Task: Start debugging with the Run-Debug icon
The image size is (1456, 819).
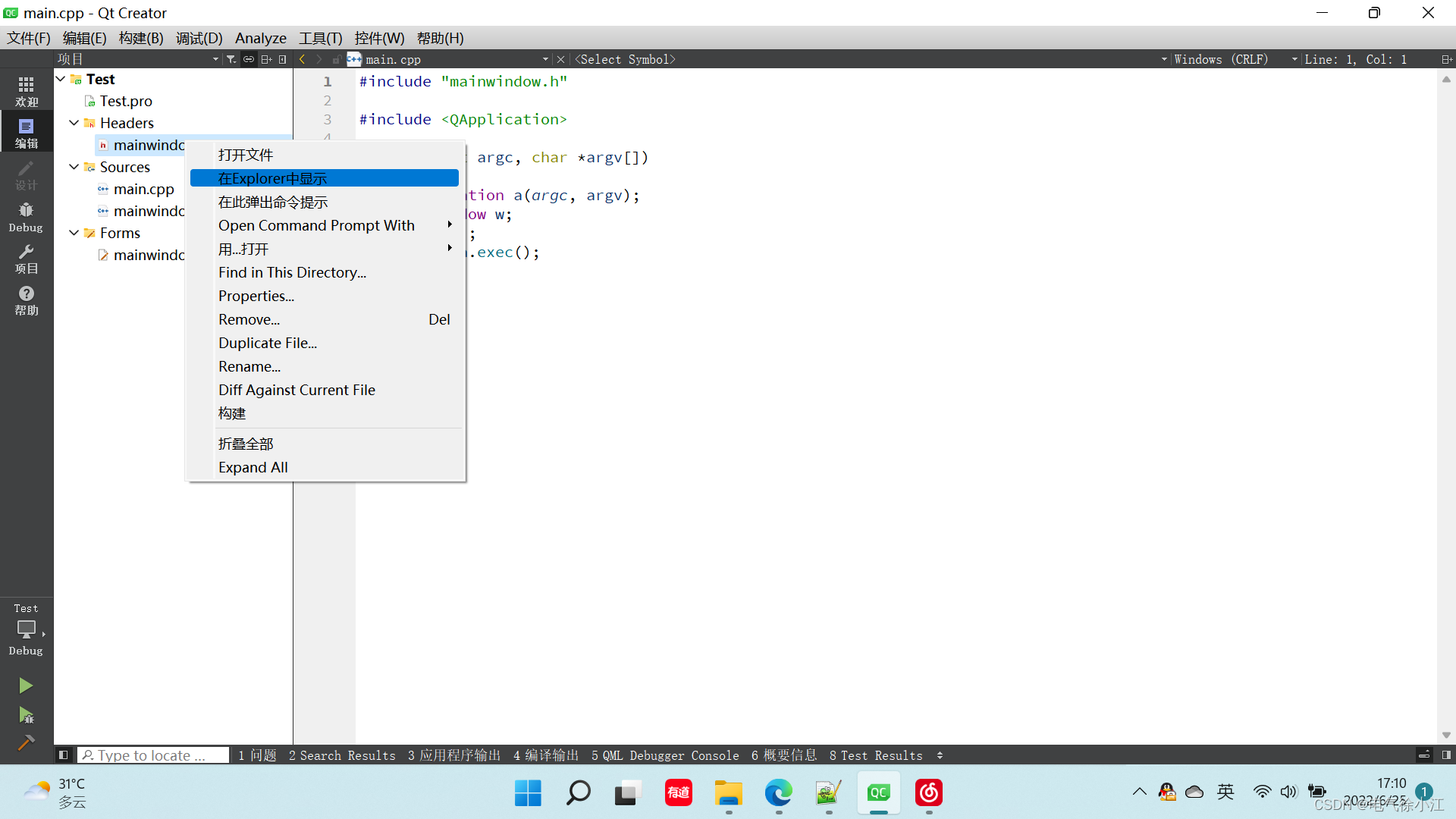Action: pyautogui.click(x=26, y=714)
